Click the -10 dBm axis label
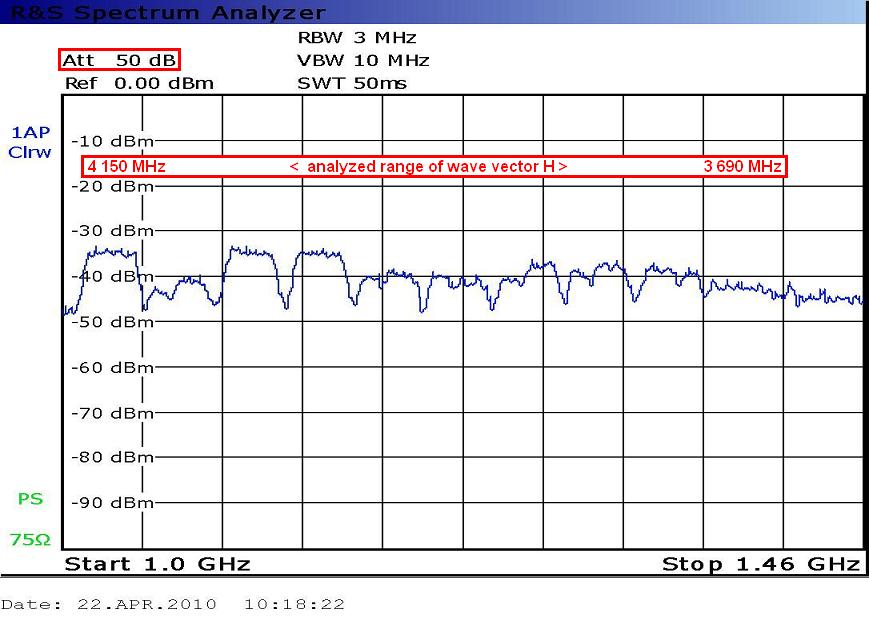 point(113,140)
